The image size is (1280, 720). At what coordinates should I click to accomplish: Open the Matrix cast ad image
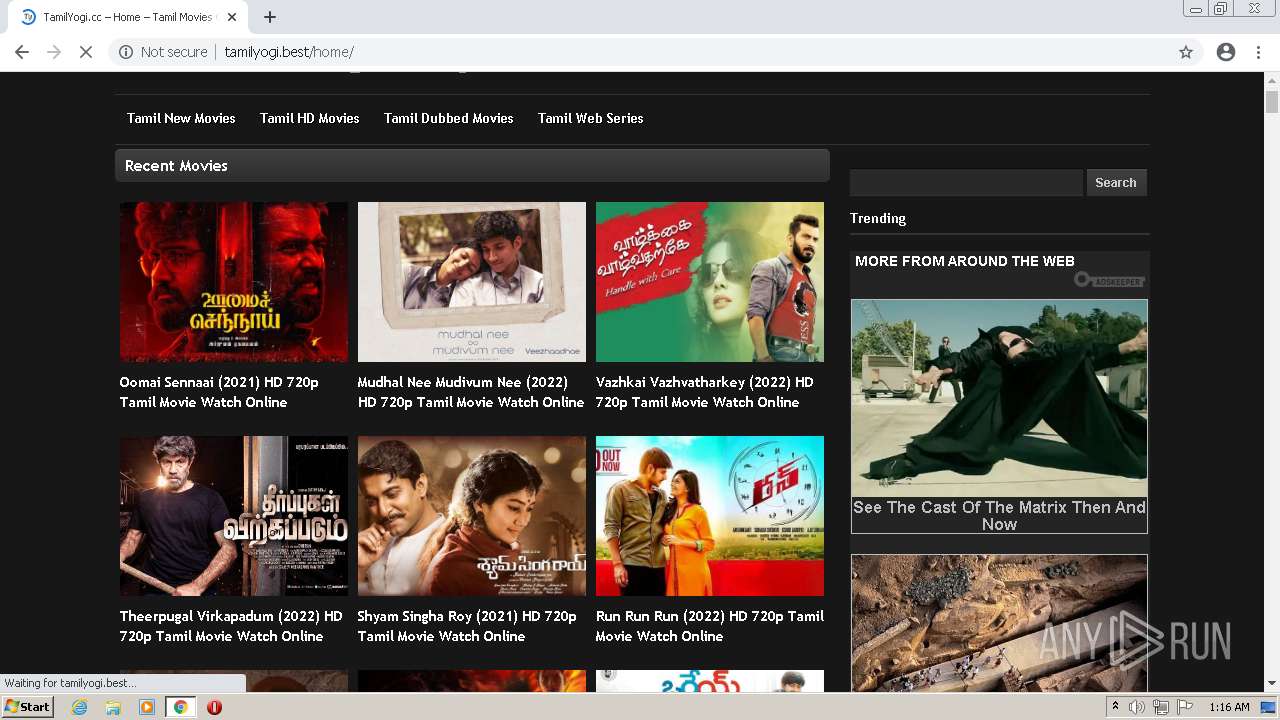pyautogui.click(x=999, y=398)
